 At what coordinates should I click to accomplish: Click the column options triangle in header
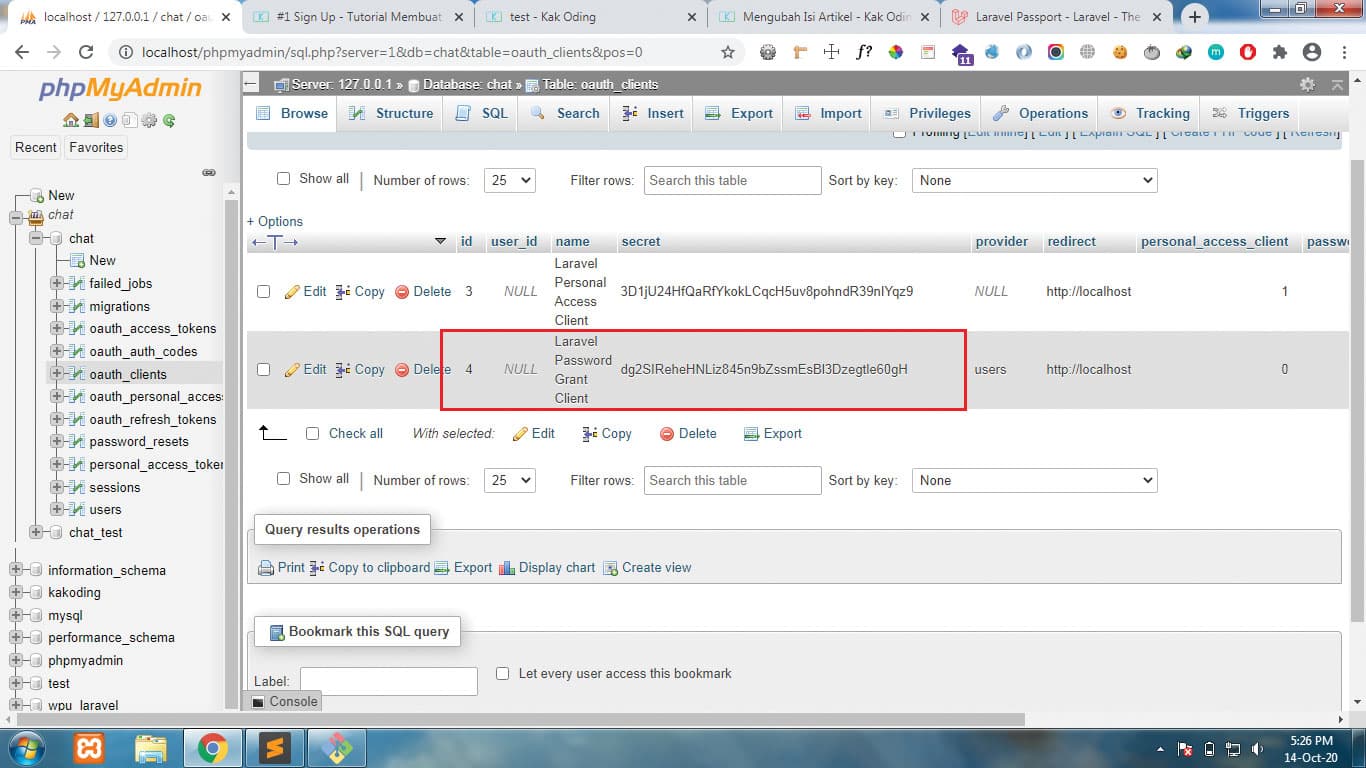pyautogui.click(x=440, y=242)
